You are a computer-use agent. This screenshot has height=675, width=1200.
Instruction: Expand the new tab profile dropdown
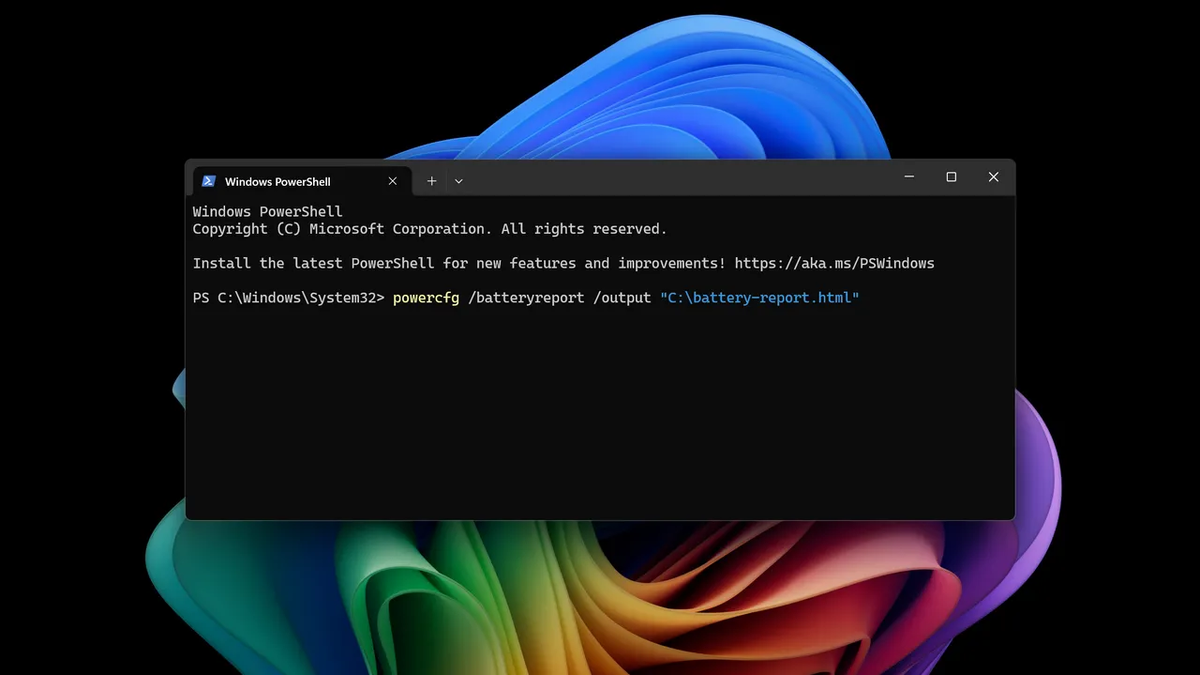pos(459,181)
